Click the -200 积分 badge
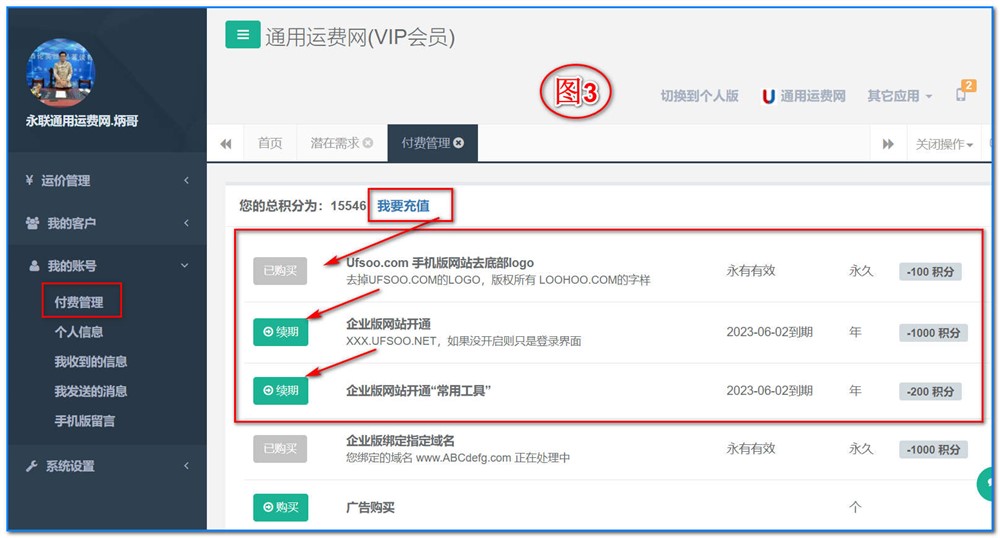The width and height of the screenshot is (1000, 538). tap(930, 391)
